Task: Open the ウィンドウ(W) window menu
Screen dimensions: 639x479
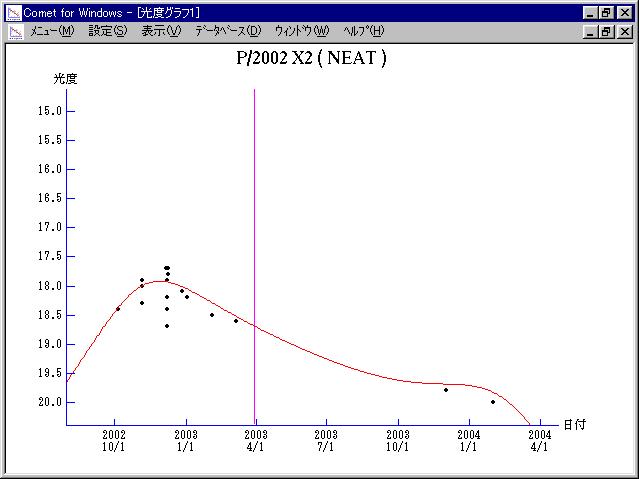Action: (301, 31)
